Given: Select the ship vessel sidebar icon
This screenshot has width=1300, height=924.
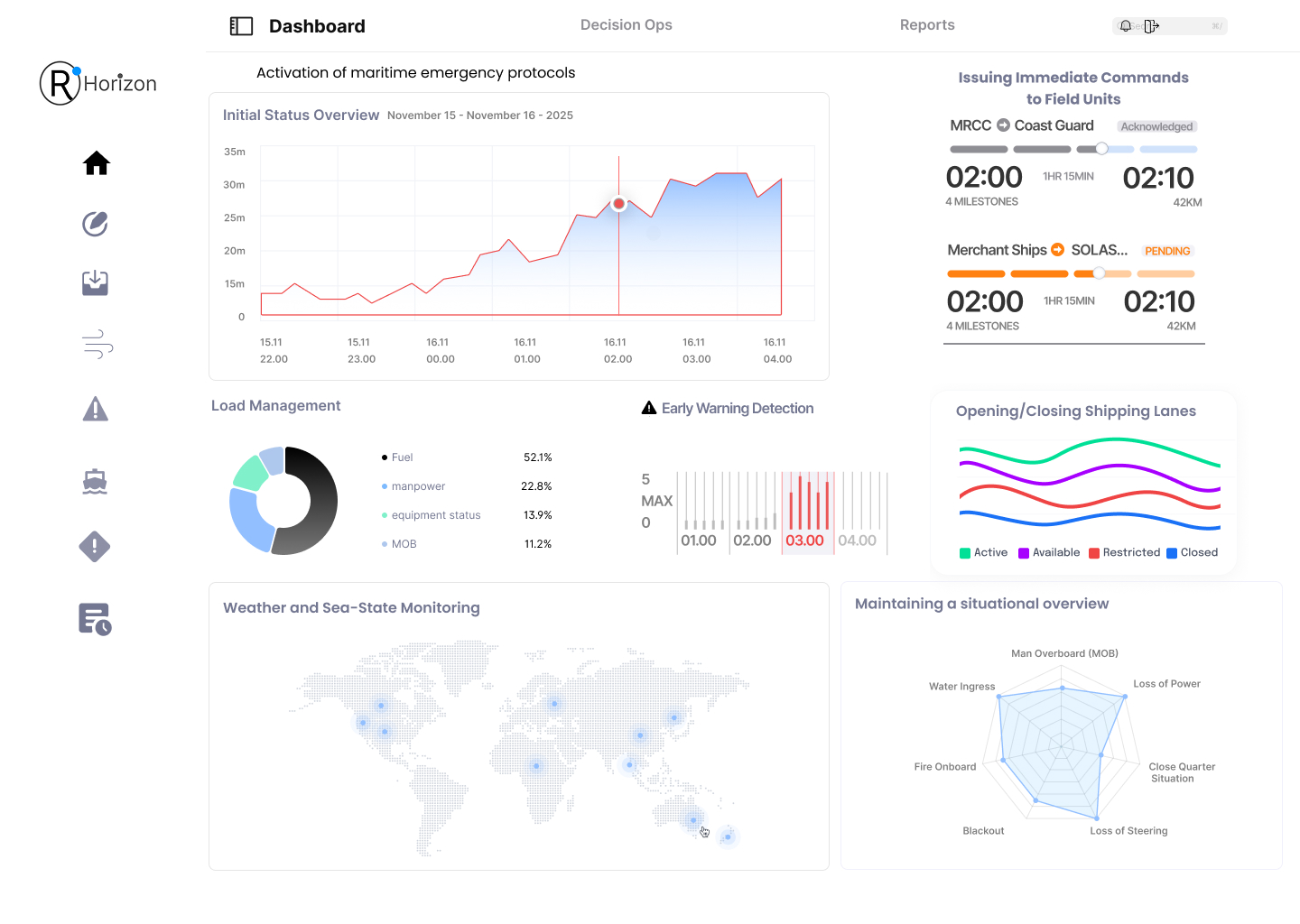Looking at the screenshot, I should [95, 482].
